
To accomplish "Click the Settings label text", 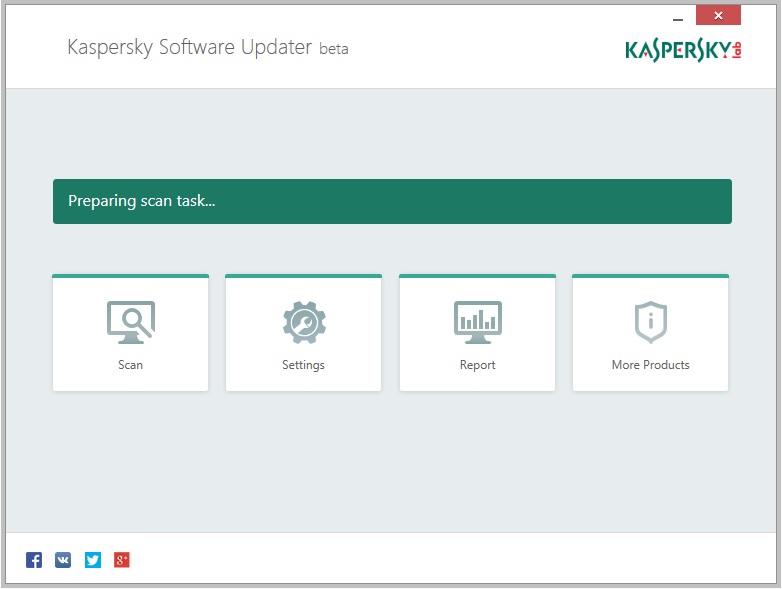I will tap(303, 365).
